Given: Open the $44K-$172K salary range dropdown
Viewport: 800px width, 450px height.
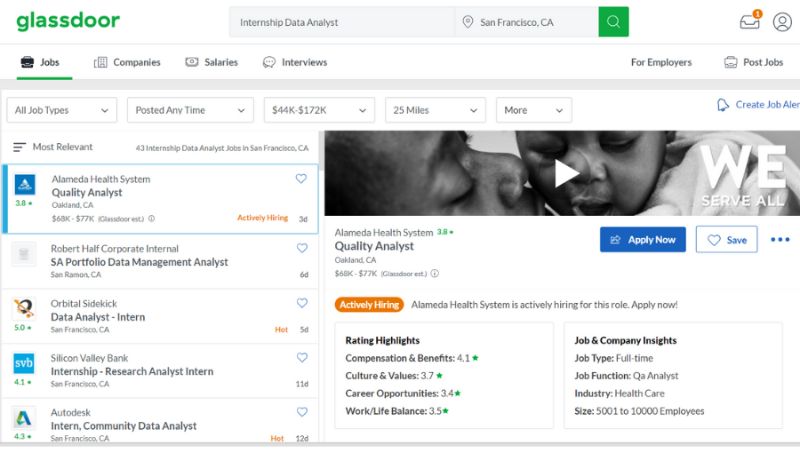Looking at the screenshot, I should point(319,110).
